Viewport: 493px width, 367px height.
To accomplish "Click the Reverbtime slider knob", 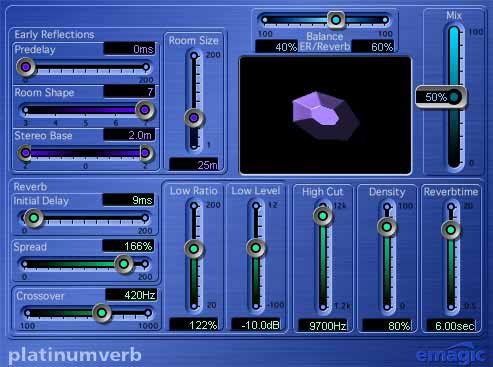I will point(451,230).
